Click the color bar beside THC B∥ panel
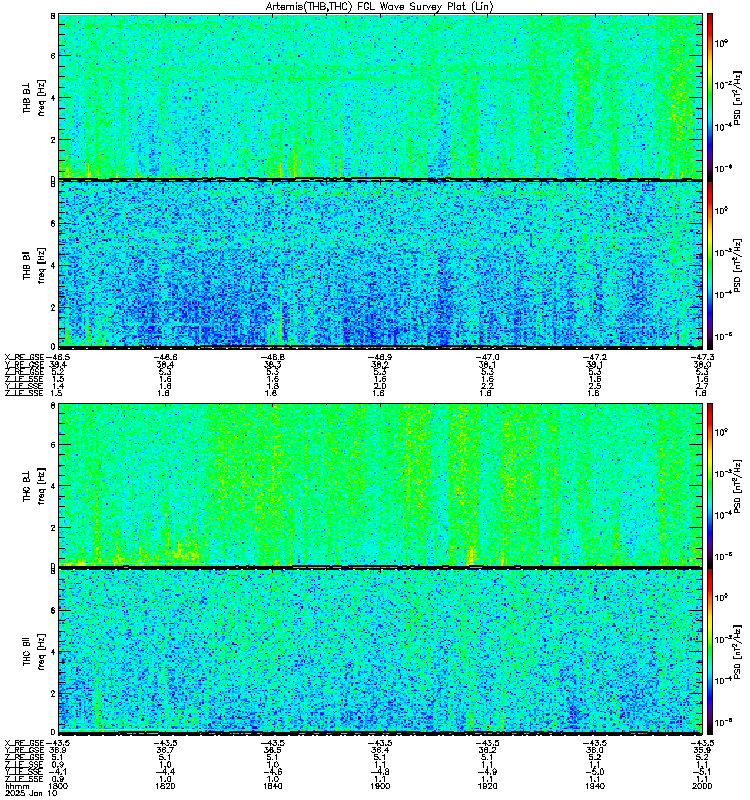Image resolution: width=750 pixels, height=800 pixels. [709, 652]
